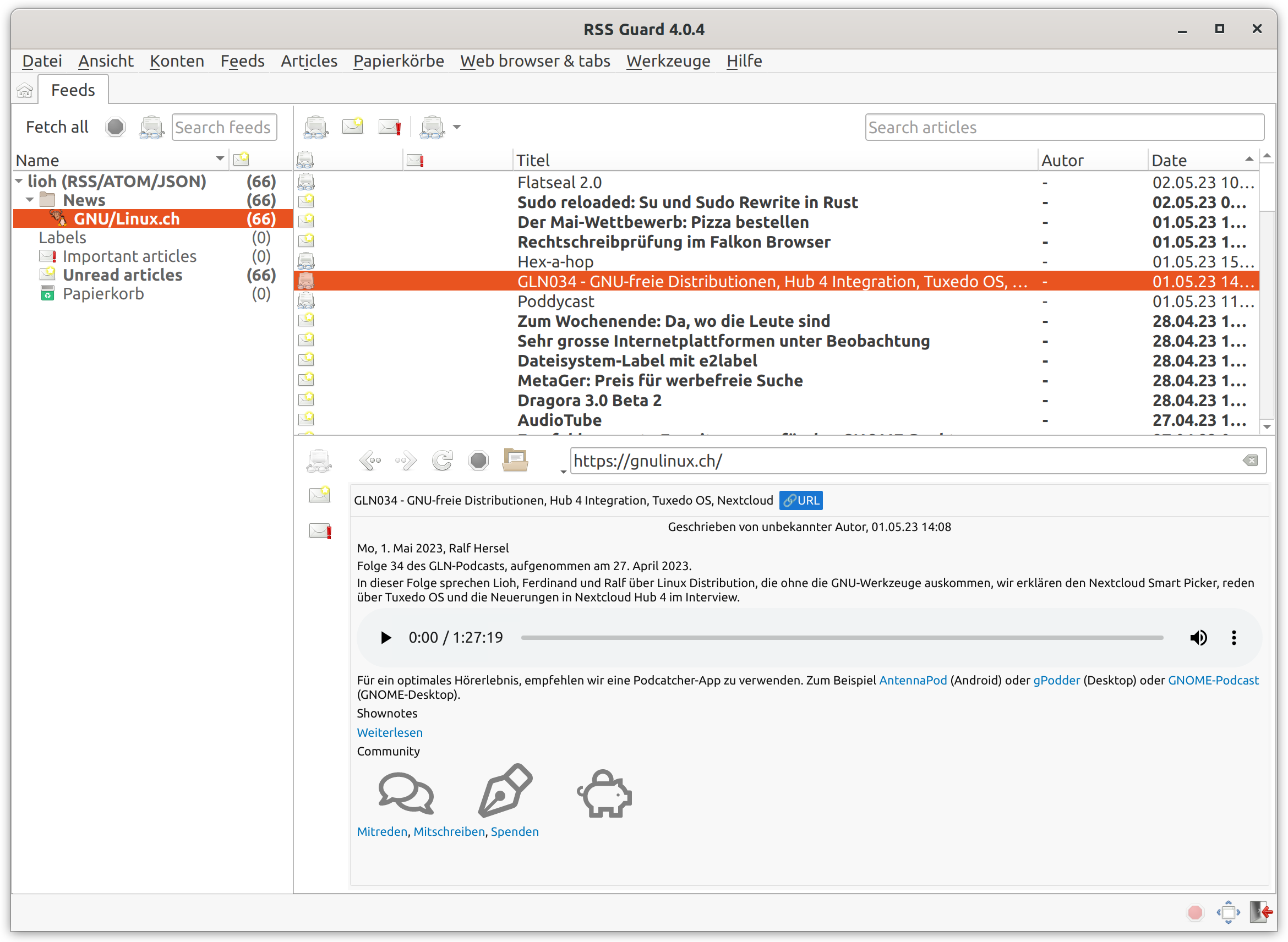This screenshot has height=942, width=1288.
Task: Click the reload current feed icon
Action: click(x=443, y=460)
